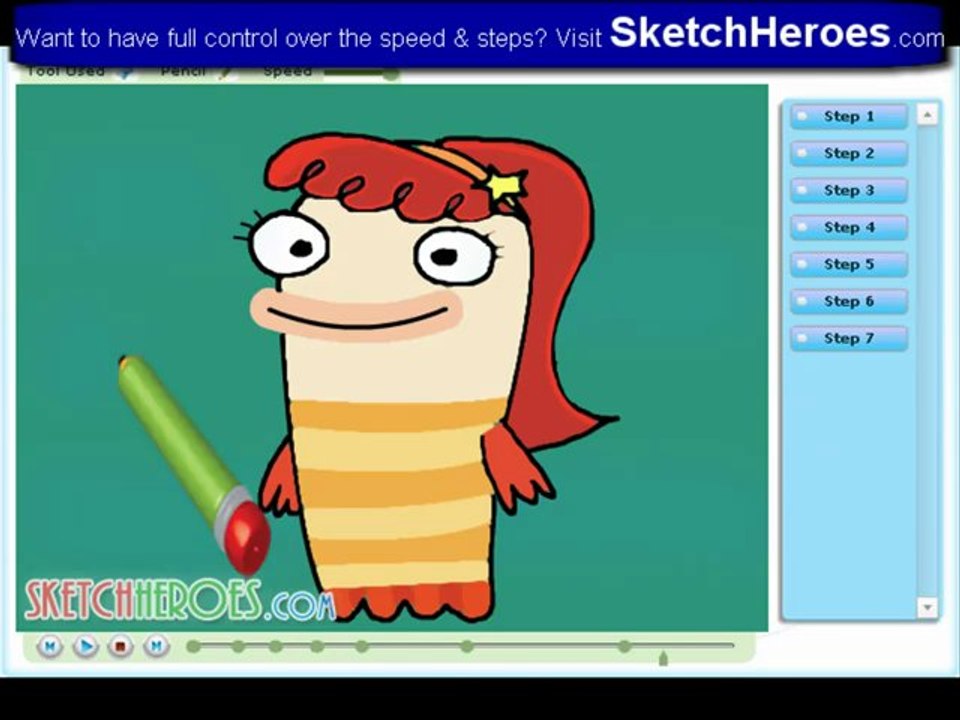Jump to Step 1 in the list
Image resolution: width=960 pixels, height=720 pixels.
[849, 116]
